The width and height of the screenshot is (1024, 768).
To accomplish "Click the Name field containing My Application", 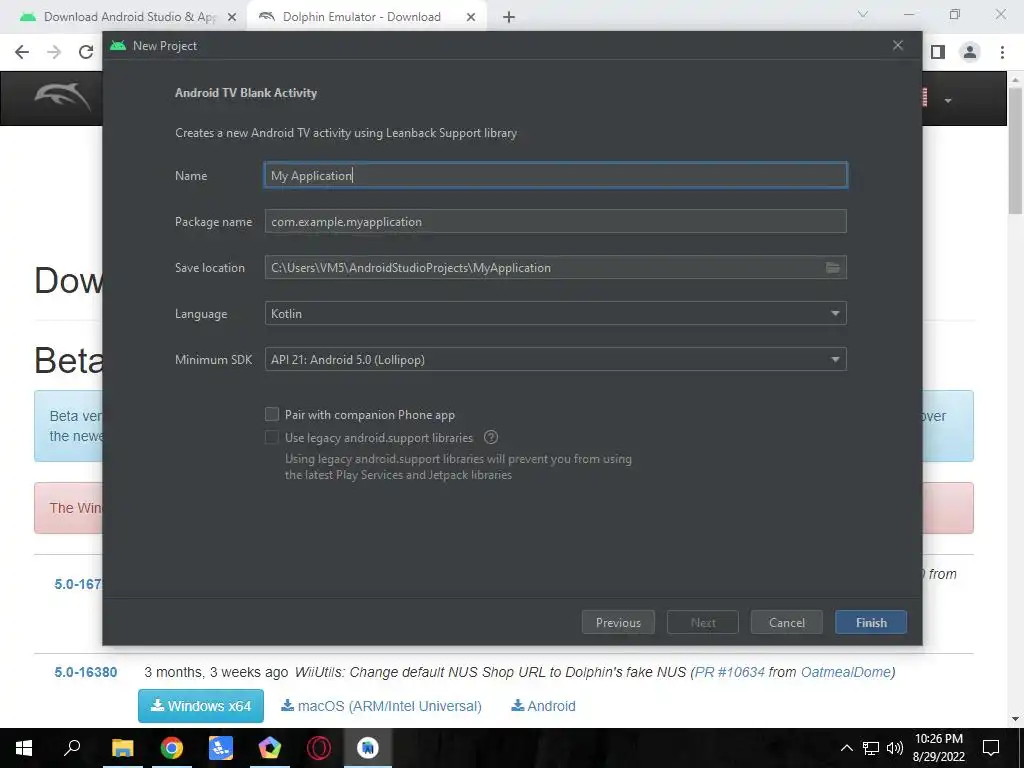I will [x=556, y=175].
